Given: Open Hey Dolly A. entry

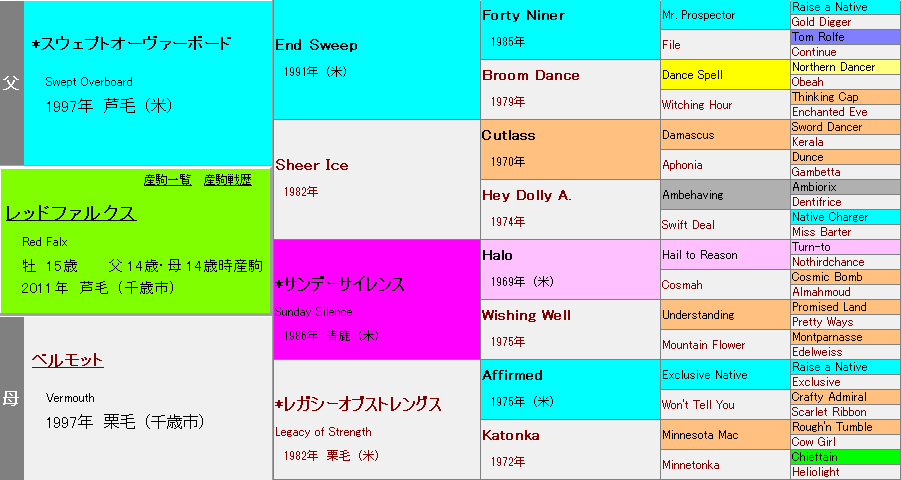Looking at the screenshot, I should click(526, 195).
